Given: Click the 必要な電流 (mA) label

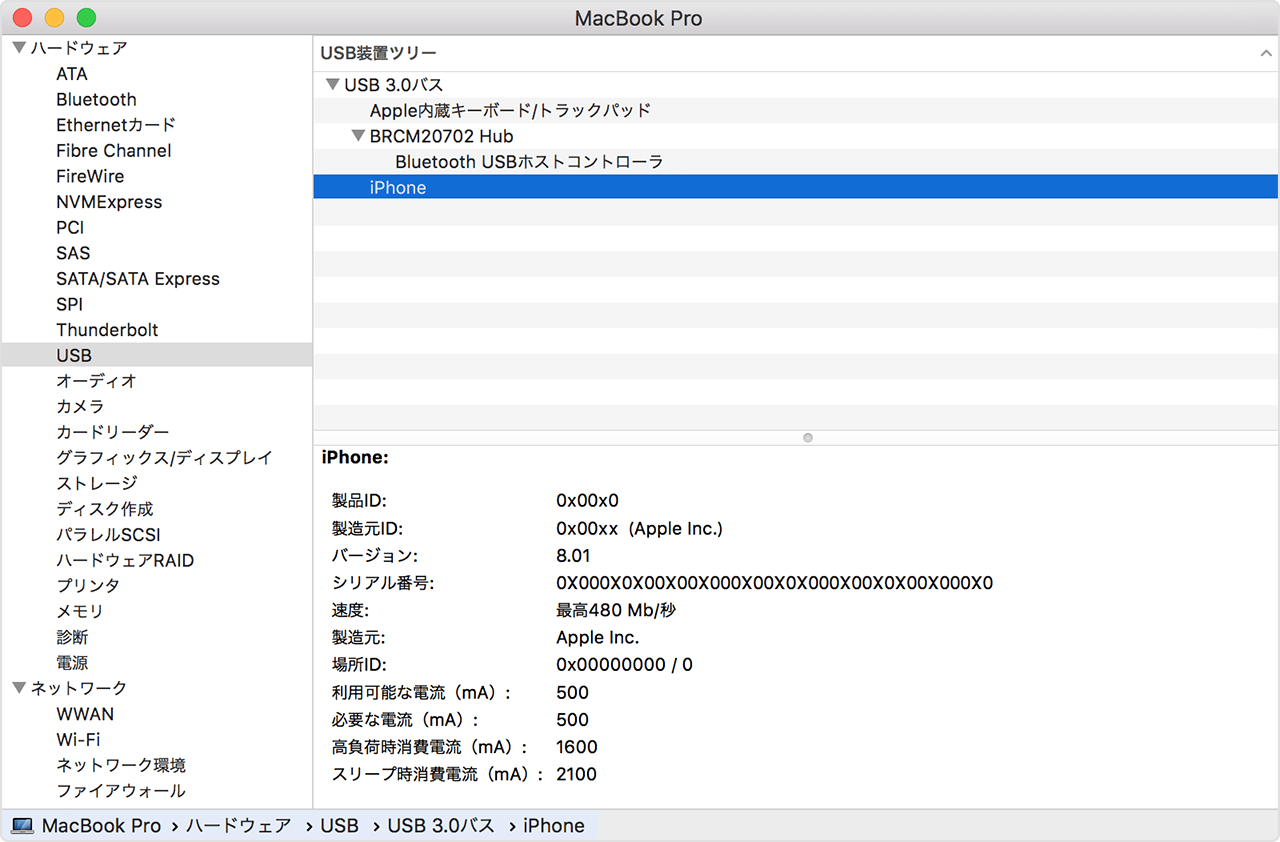Looking at the screenshot, I should (x=405, y=720).
